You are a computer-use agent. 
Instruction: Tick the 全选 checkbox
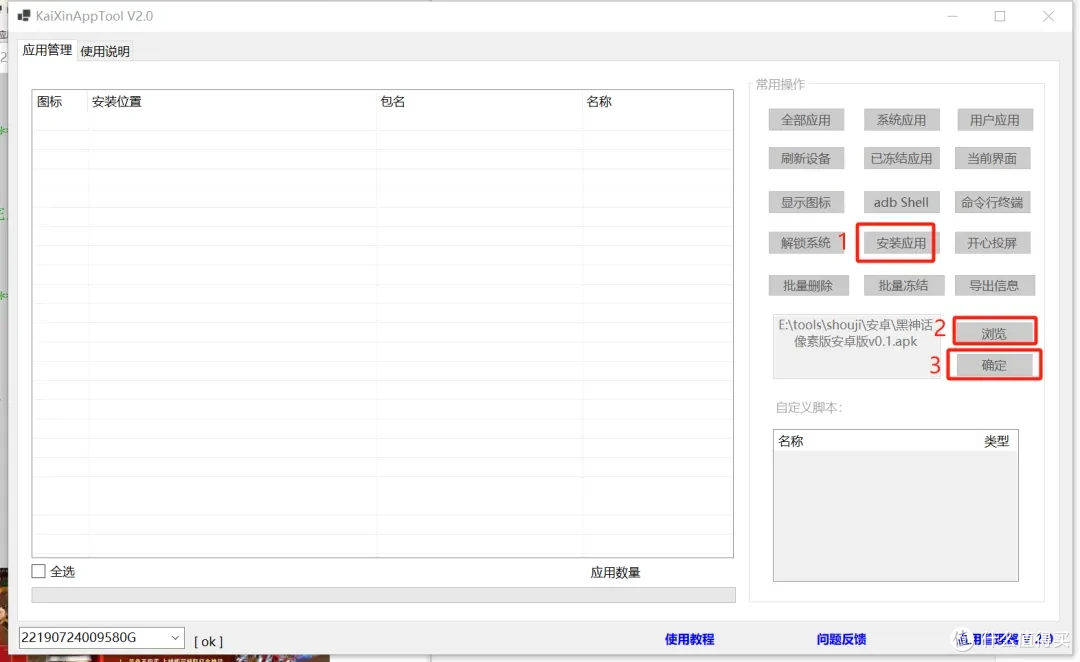[x=39, y=571]
